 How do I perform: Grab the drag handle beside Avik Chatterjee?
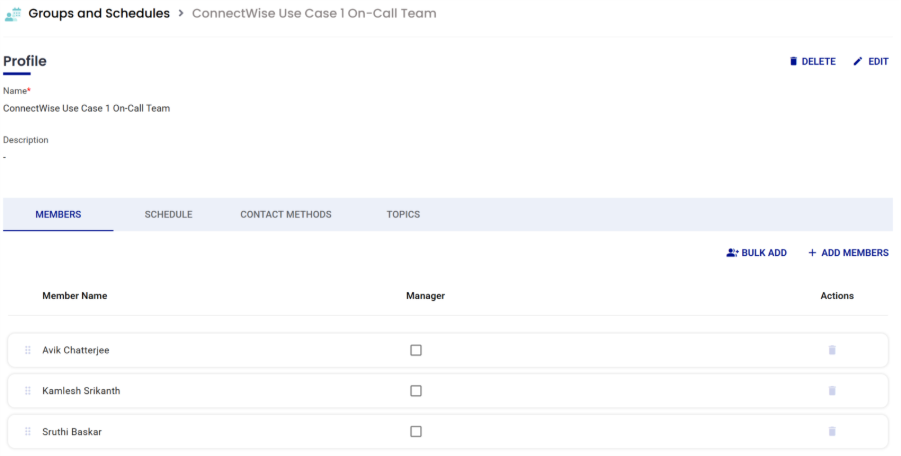click(x=28, y=350)
